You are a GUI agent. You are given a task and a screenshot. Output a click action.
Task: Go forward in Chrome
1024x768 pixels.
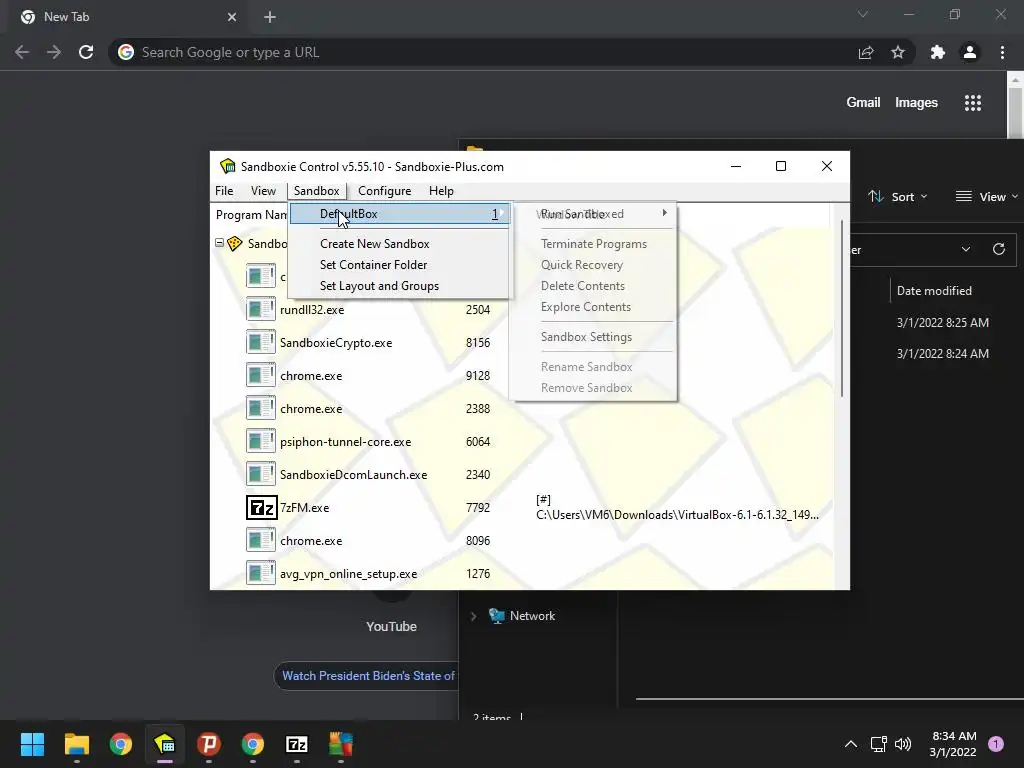click(54, 52)
